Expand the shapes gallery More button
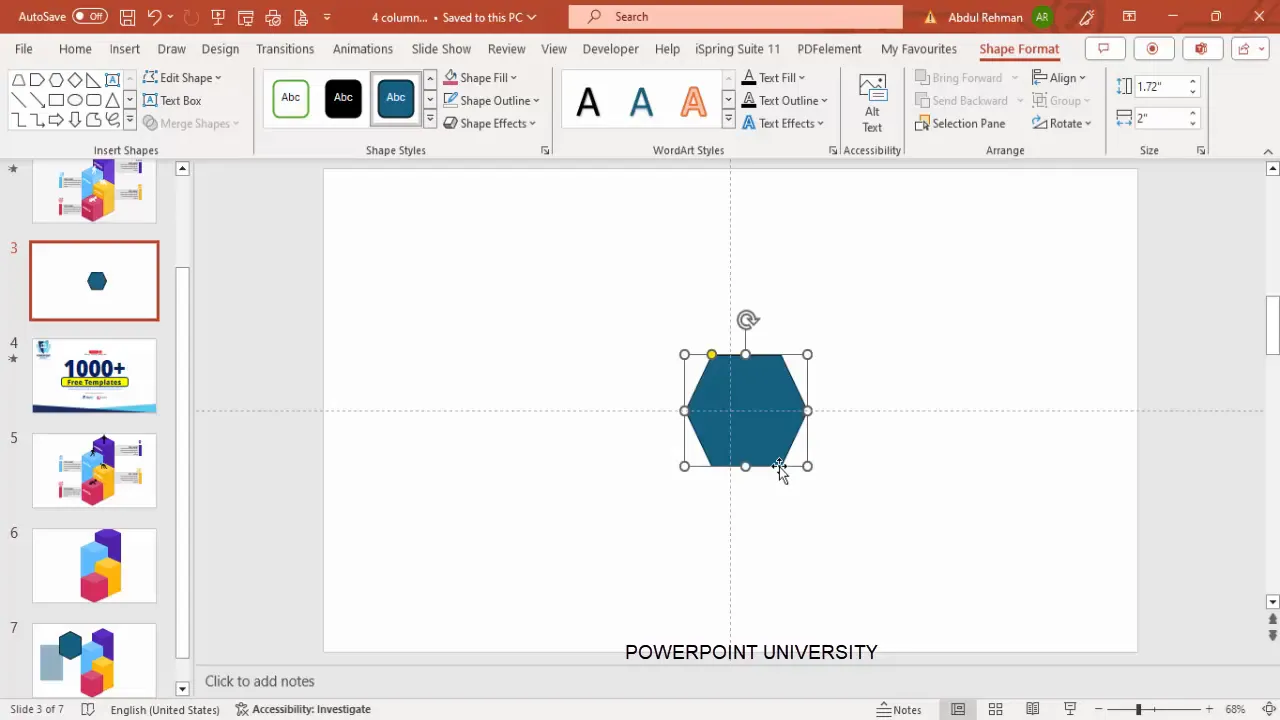1280x720 pixels. pos(130,120)
